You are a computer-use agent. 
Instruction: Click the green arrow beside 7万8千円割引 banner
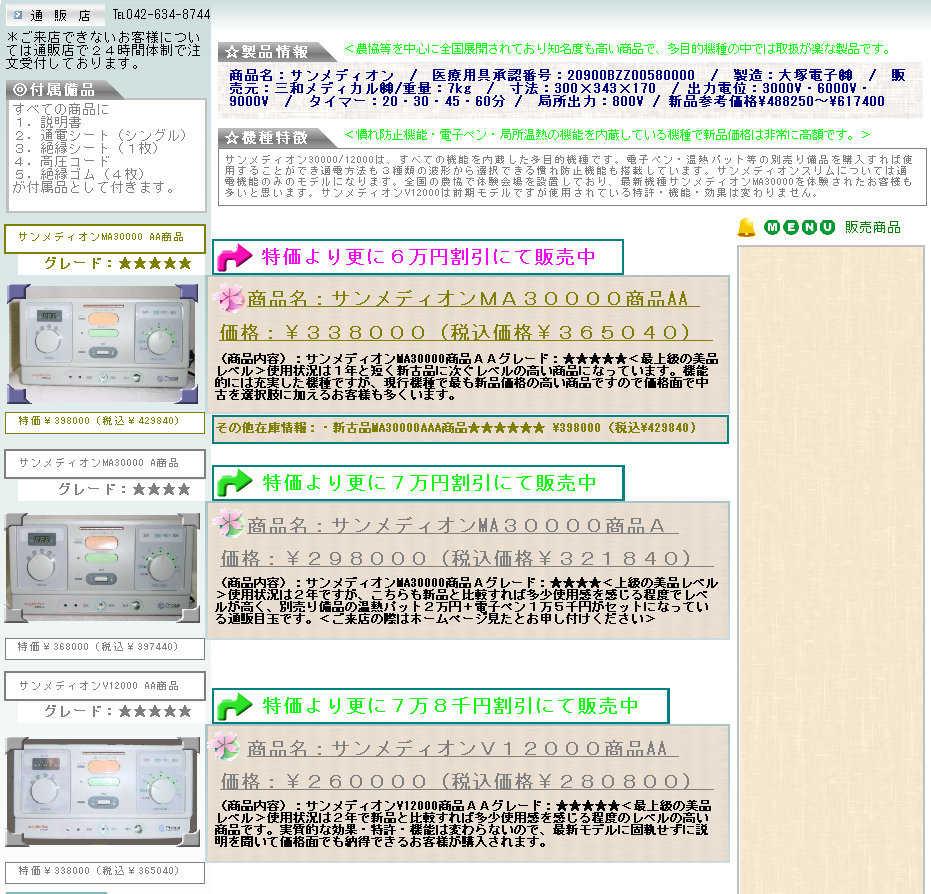click(234, 706)
